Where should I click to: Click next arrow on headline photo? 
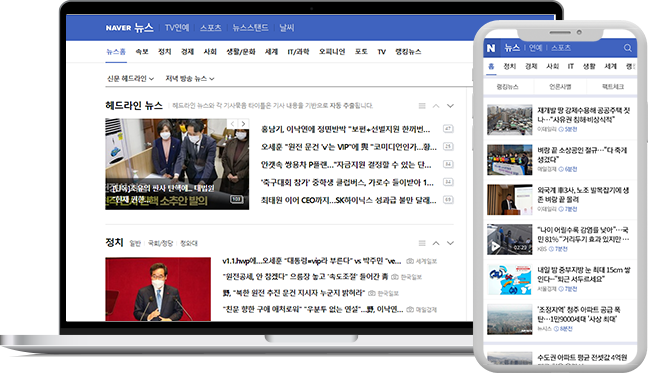click(244, 124)
